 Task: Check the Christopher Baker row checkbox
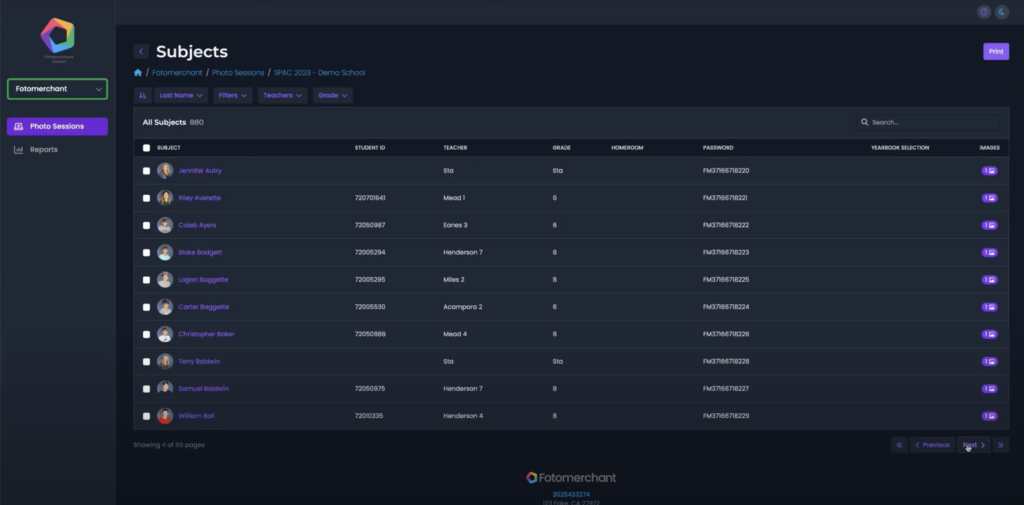[146, 334]
